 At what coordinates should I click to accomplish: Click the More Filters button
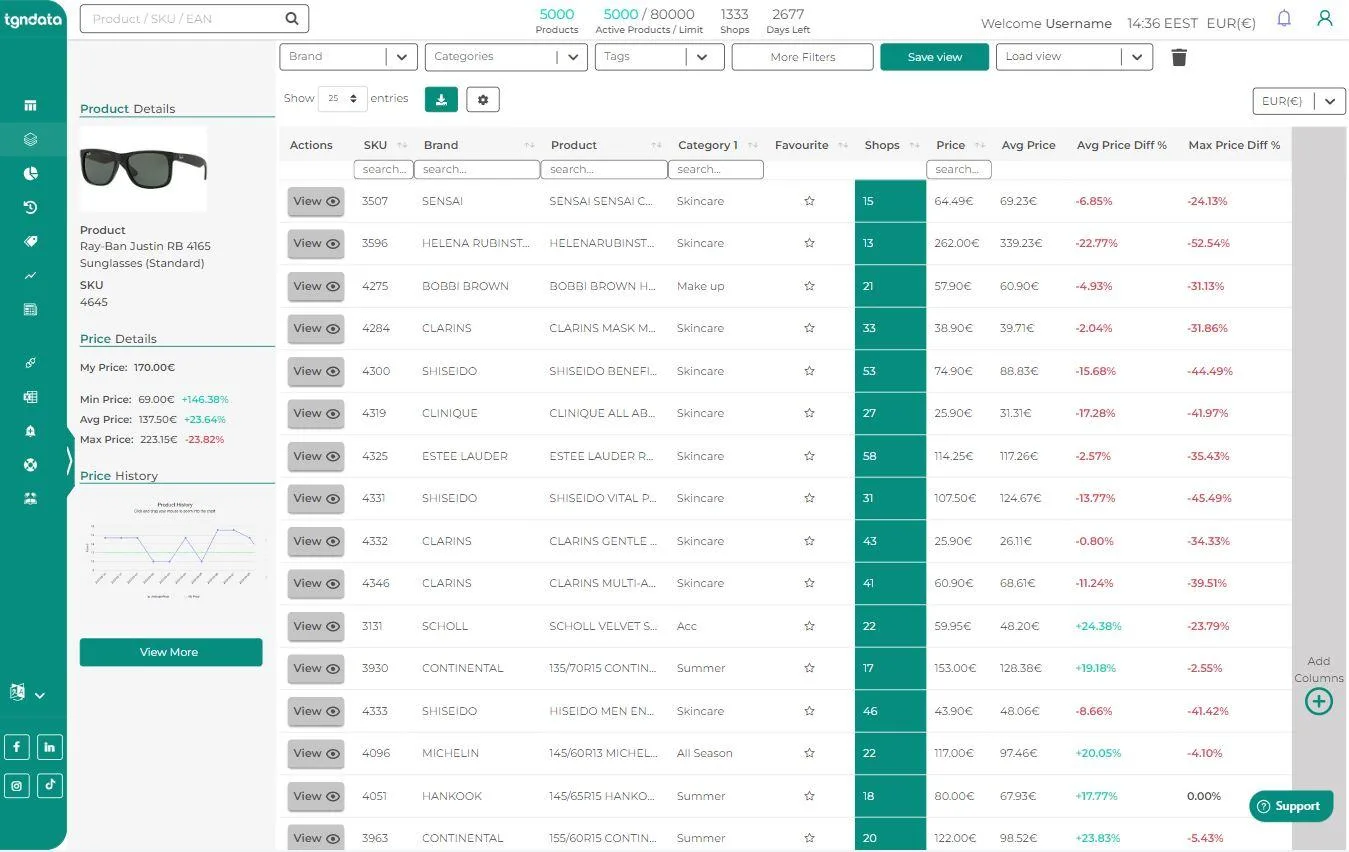803,57
